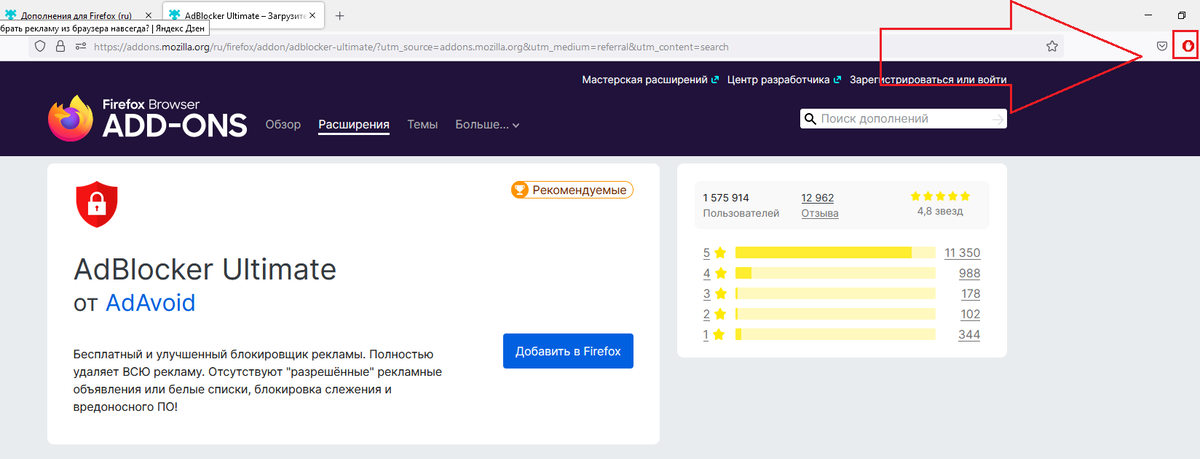Click the Рекомендуемые trophy badge
The height and width of the screenshot is (459, 1200).
pyautogui.click(x=573, y=189)
